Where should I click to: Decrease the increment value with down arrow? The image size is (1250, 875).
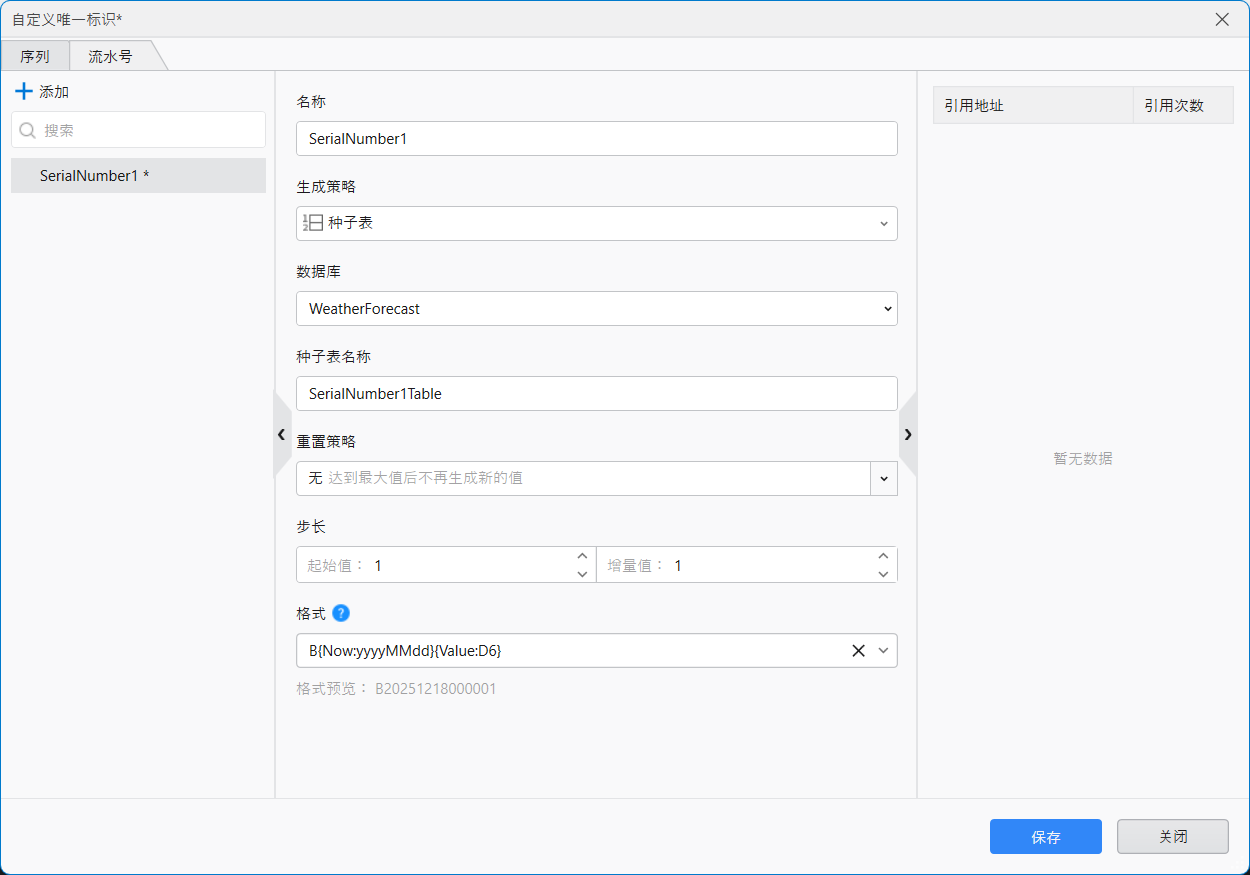(x=883, y=574)
